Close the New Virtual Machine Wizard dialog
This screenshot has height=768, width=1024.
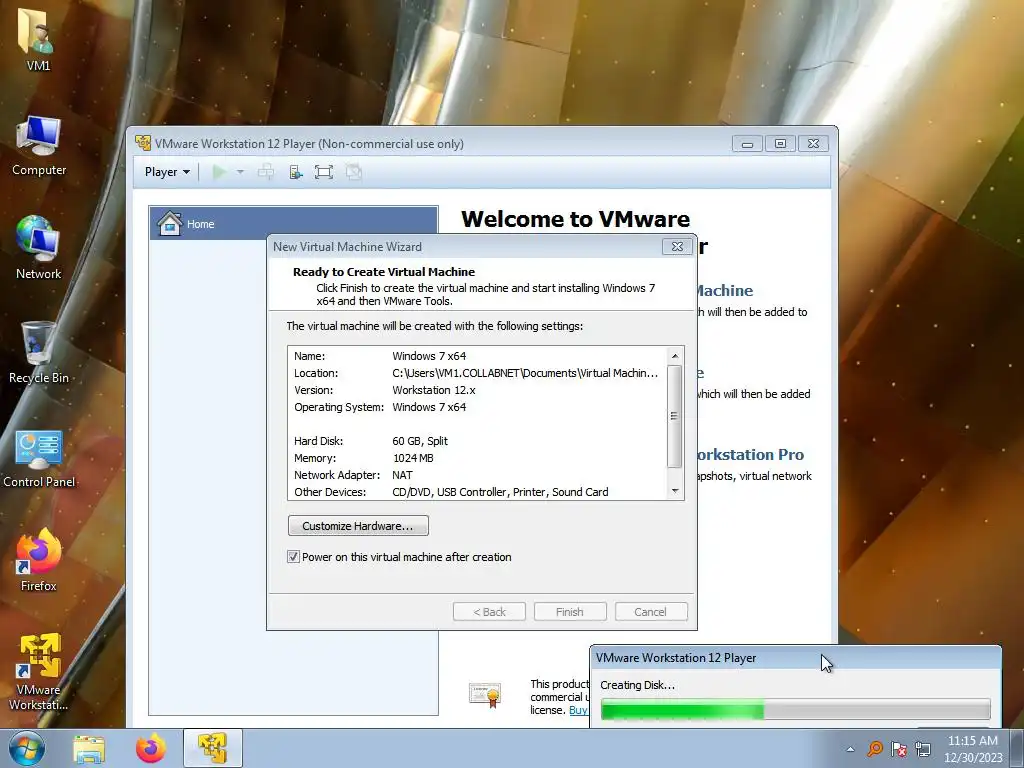coord(677,246)
